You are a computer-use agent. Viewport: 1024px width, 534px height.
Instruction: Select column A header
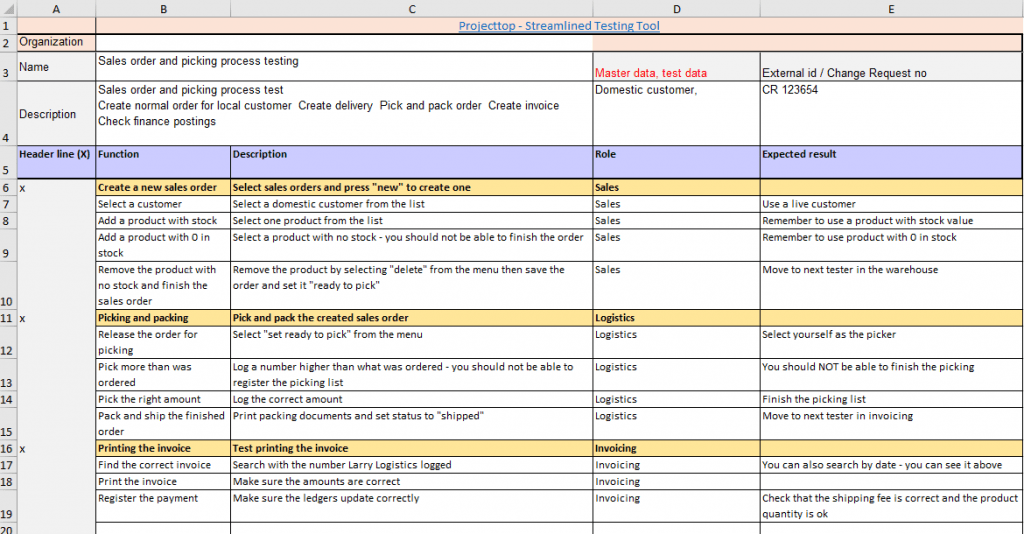point(56,9)
